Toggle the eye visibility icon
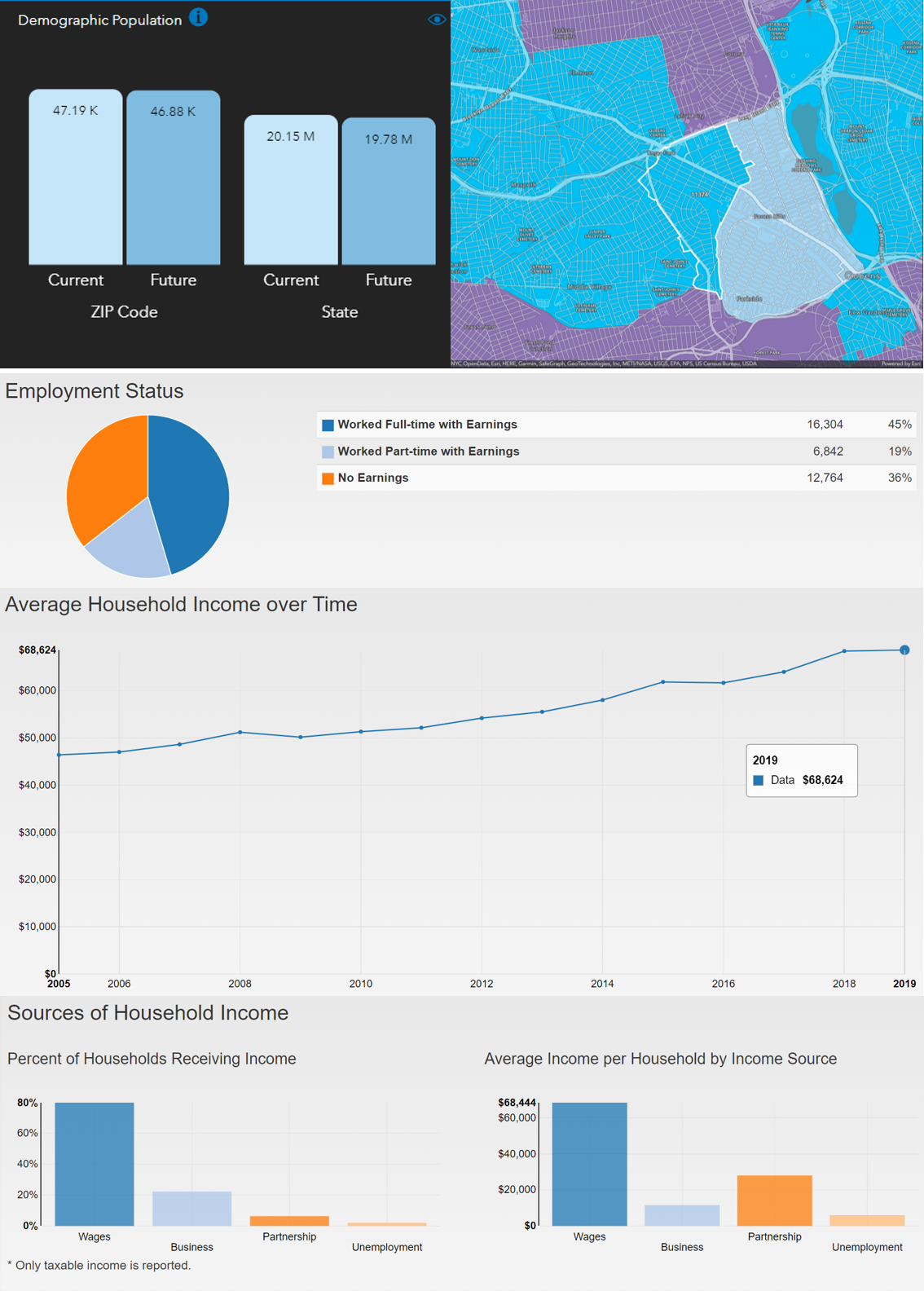The width and height of the screenshot is (924, 1291). (437, 19)
